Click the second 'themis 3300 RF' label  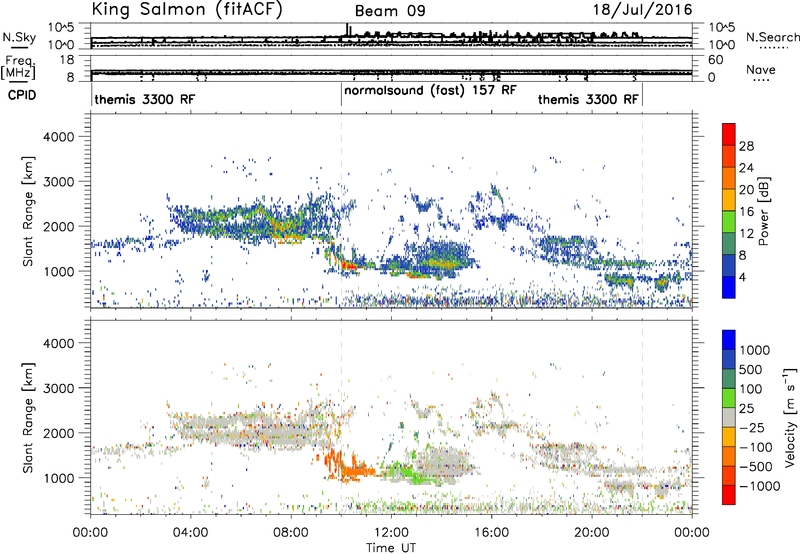588,99
